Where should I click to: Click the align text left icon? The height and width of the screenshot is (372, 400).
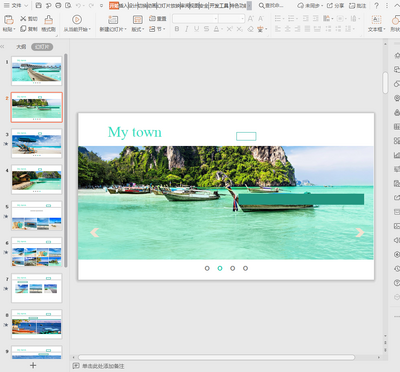tap(278, 29)
